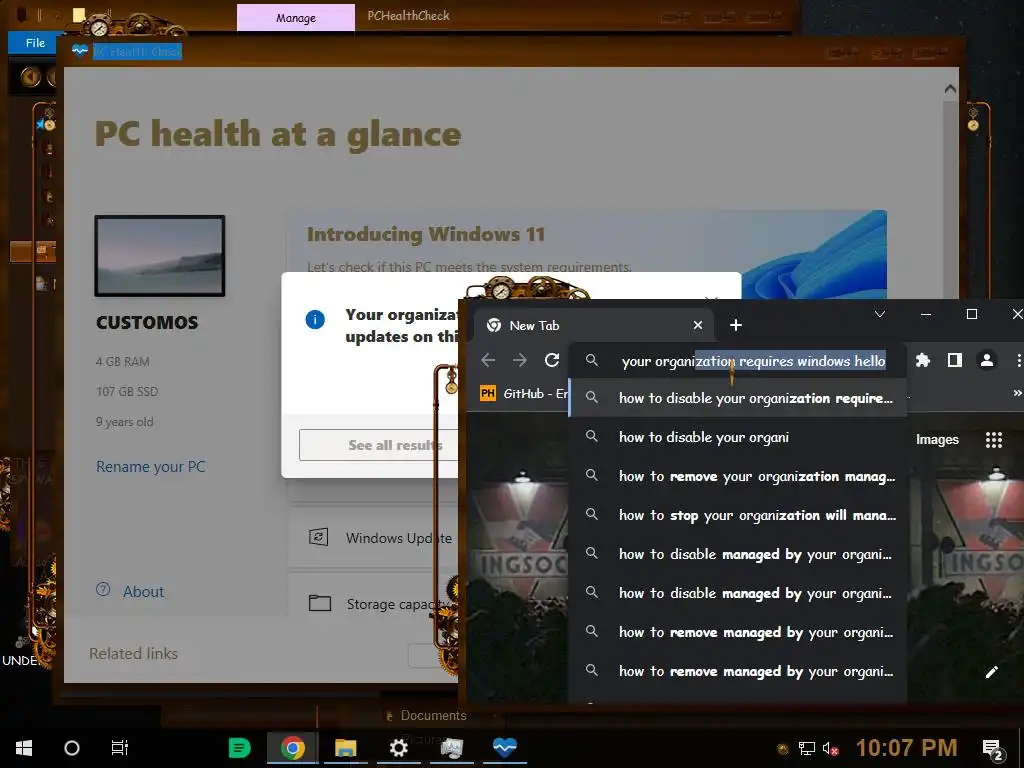The width and height of the screenshot is (1024, 768).
Task: Switch to PC Health Check taskbar icon
Action: (x=504, y=746)
